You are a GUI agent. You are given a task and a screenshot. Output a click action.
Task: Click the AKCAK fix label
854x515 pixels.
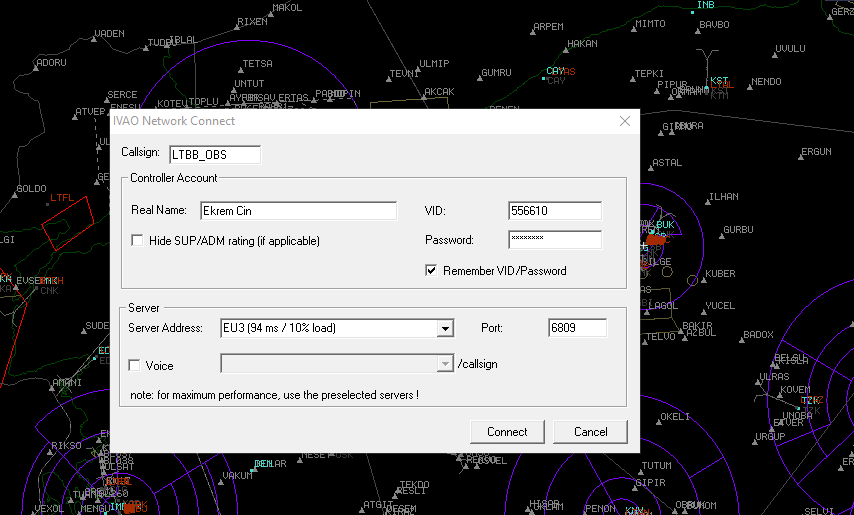pyautogui.click(x=439, y=91)
